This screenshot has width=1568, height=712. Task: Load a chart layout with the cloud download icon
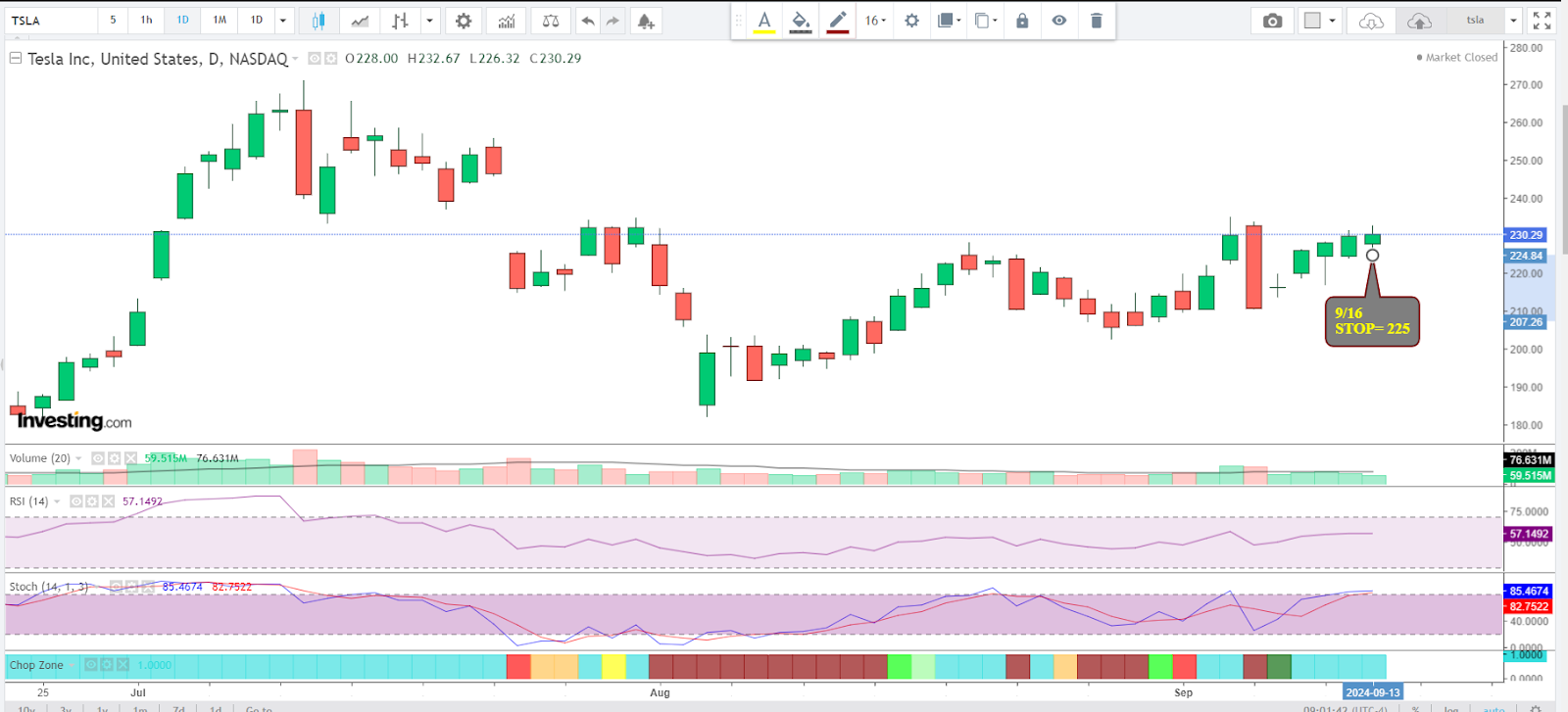1371,21
